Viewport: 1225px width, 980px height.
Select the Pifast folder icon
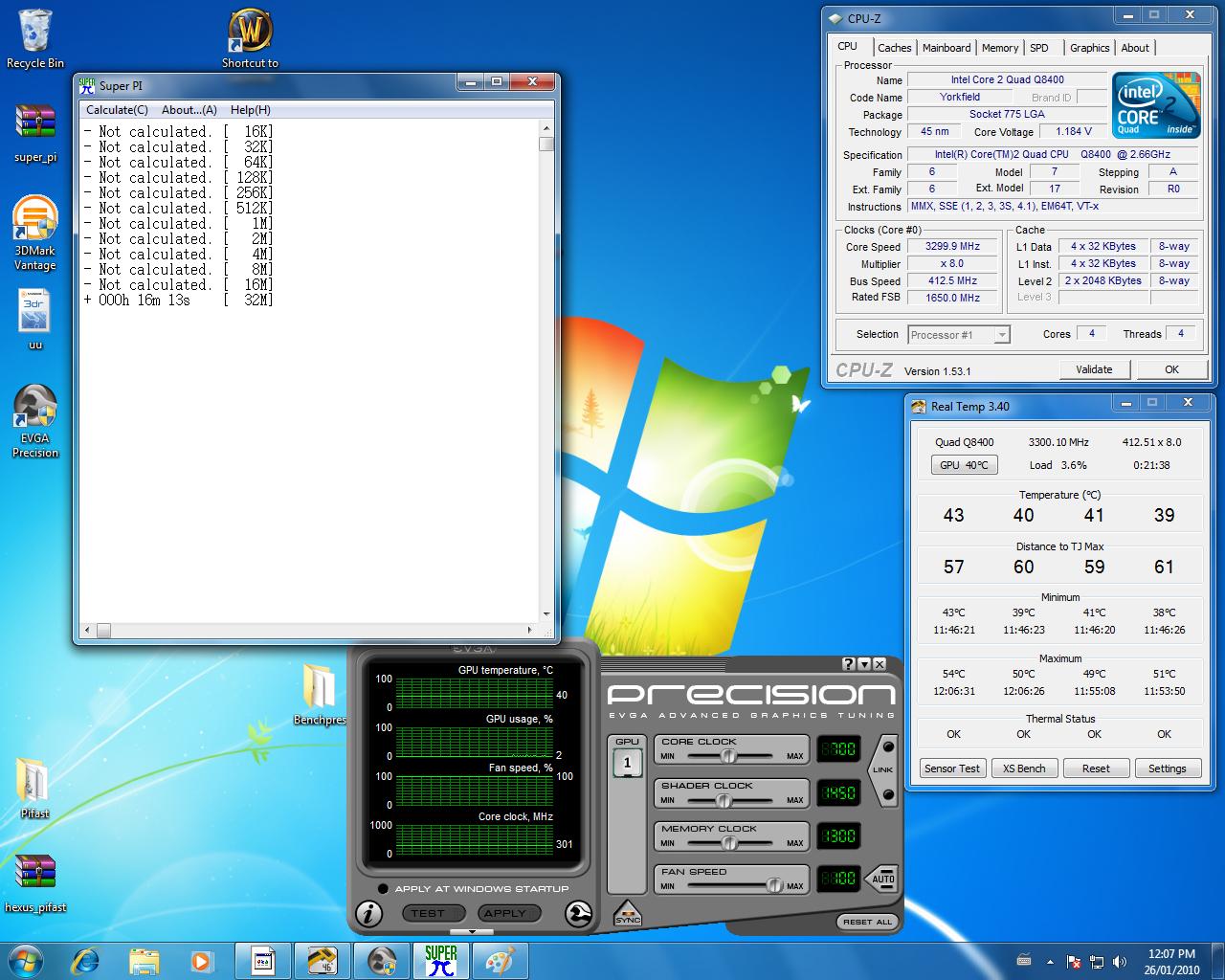click(34, 789)
